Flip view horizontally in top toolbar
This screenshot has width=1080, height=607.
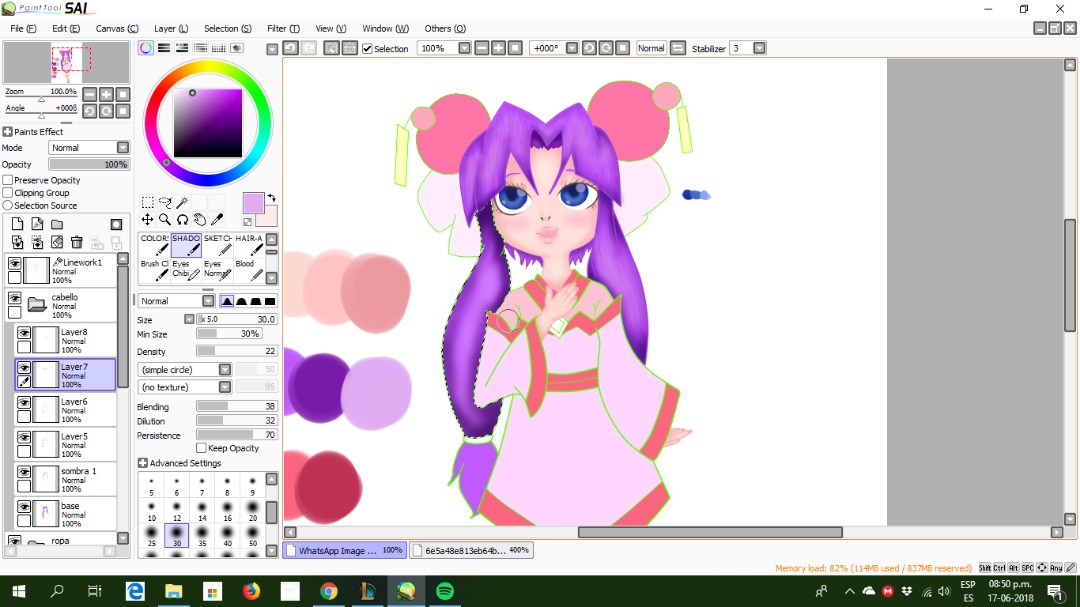678,48
